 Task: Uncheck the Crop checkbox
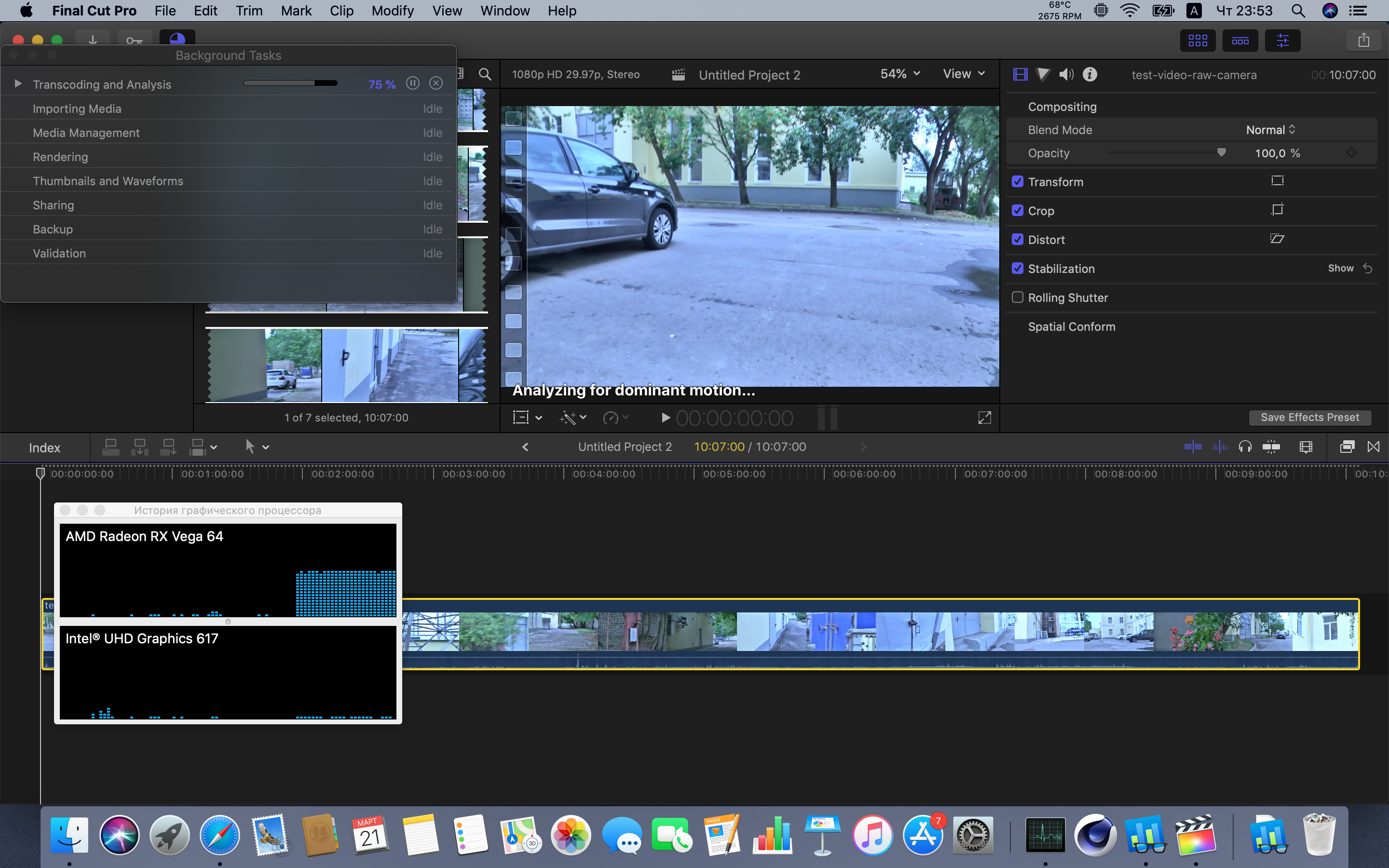point(1018,211)
